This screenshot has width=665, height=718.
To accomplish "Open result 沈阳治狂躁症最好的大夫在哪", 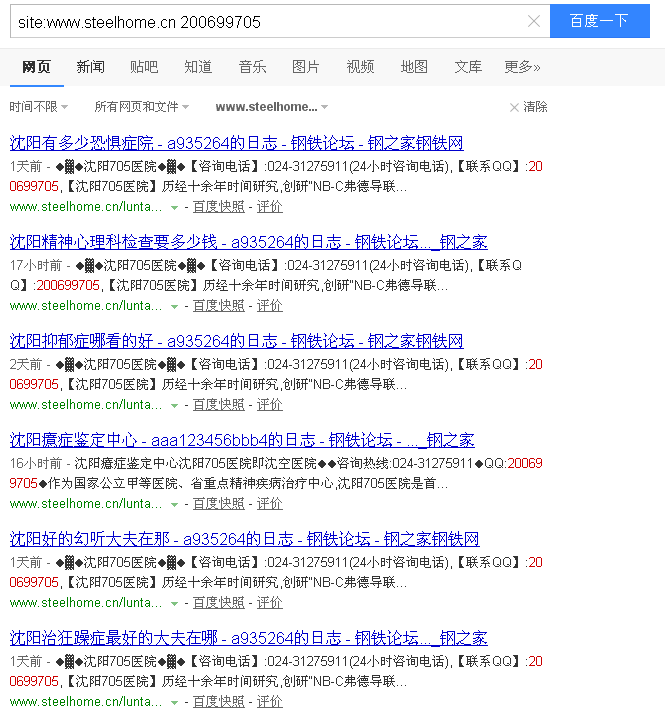I will click(x=249, y=638).
